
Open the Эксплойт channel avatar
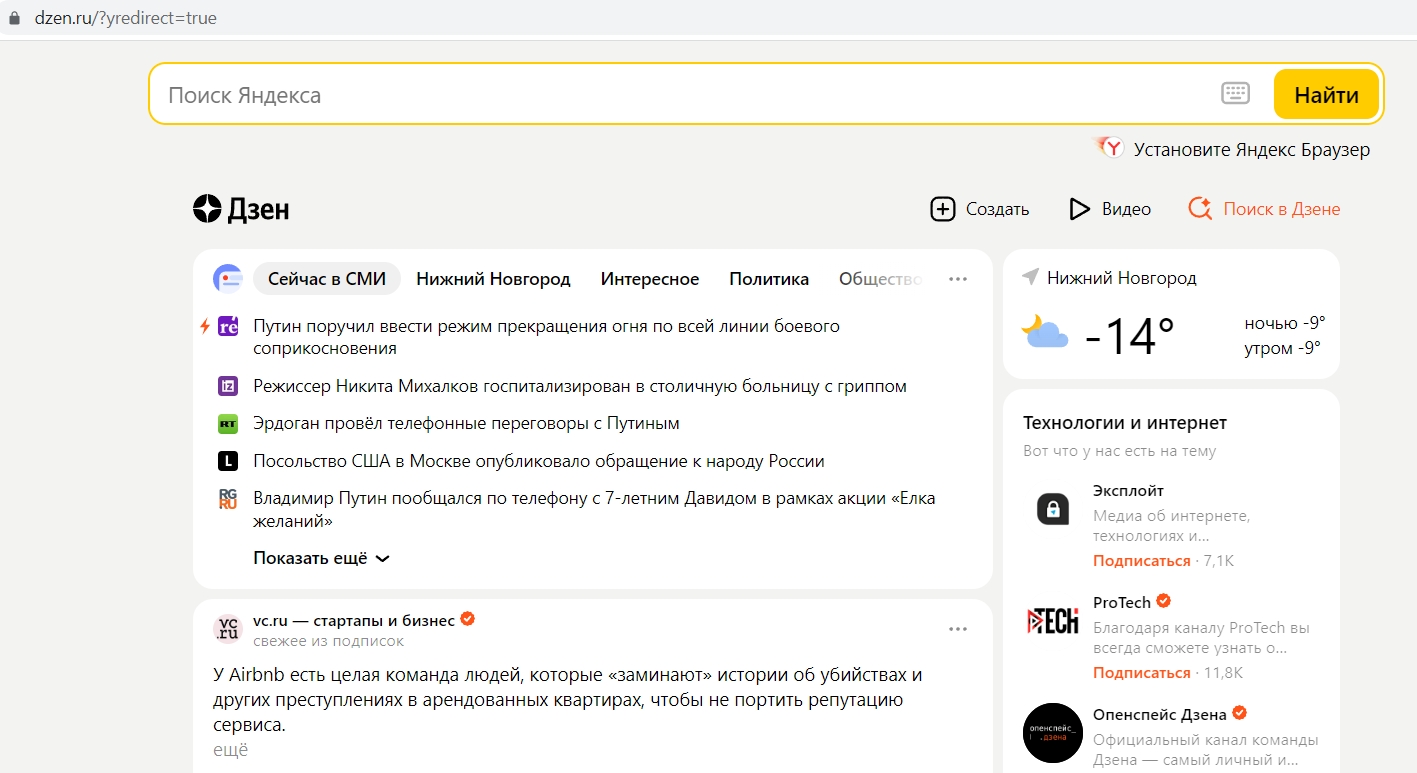1053,509
